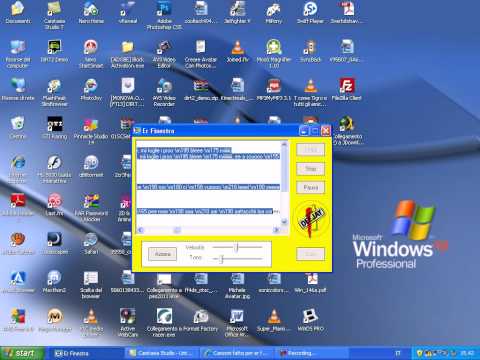Launch Moo0 Magnifier 1.00 shortcut
The image size is (480, 360).
coord(274,53)
